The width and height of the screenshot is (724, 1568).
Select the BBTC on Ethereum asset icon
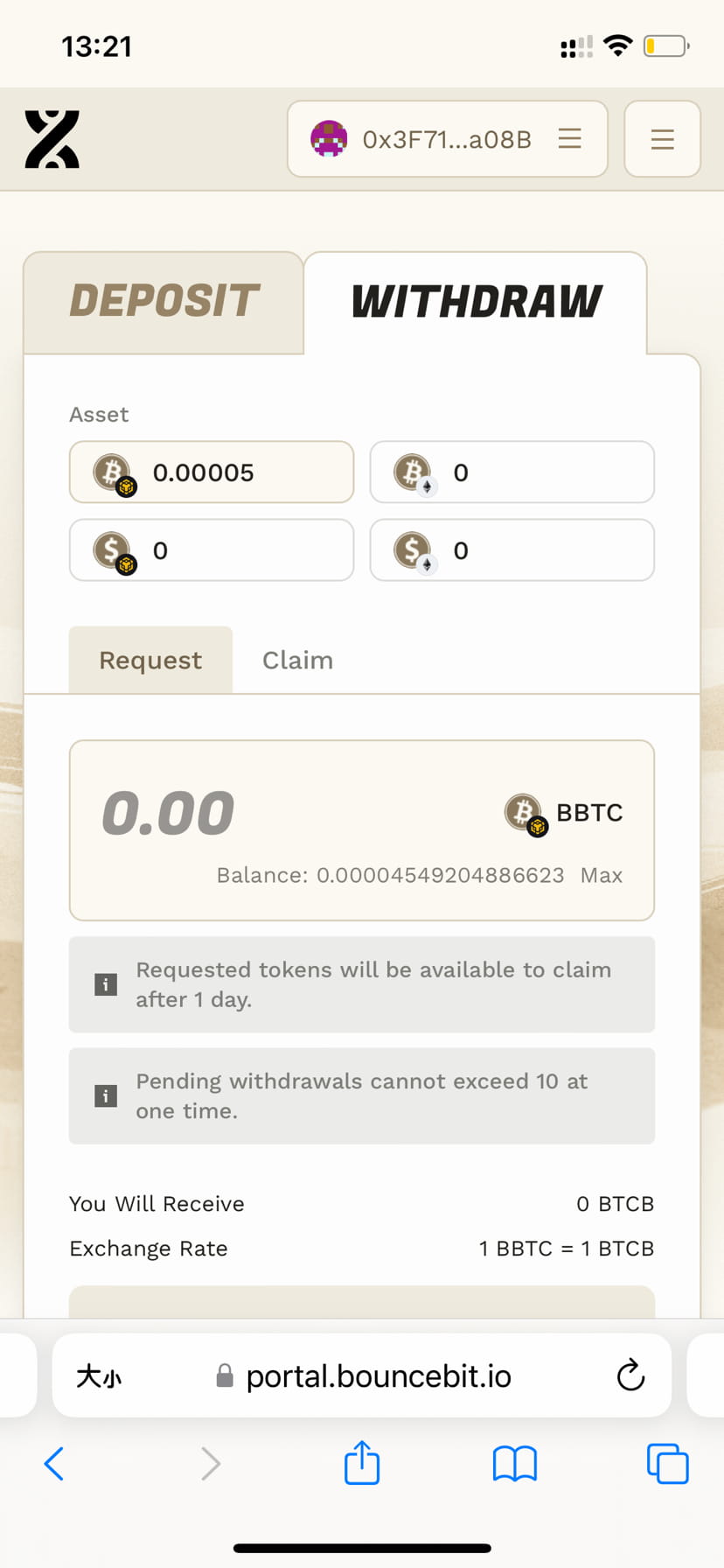[x=414, y=472]
